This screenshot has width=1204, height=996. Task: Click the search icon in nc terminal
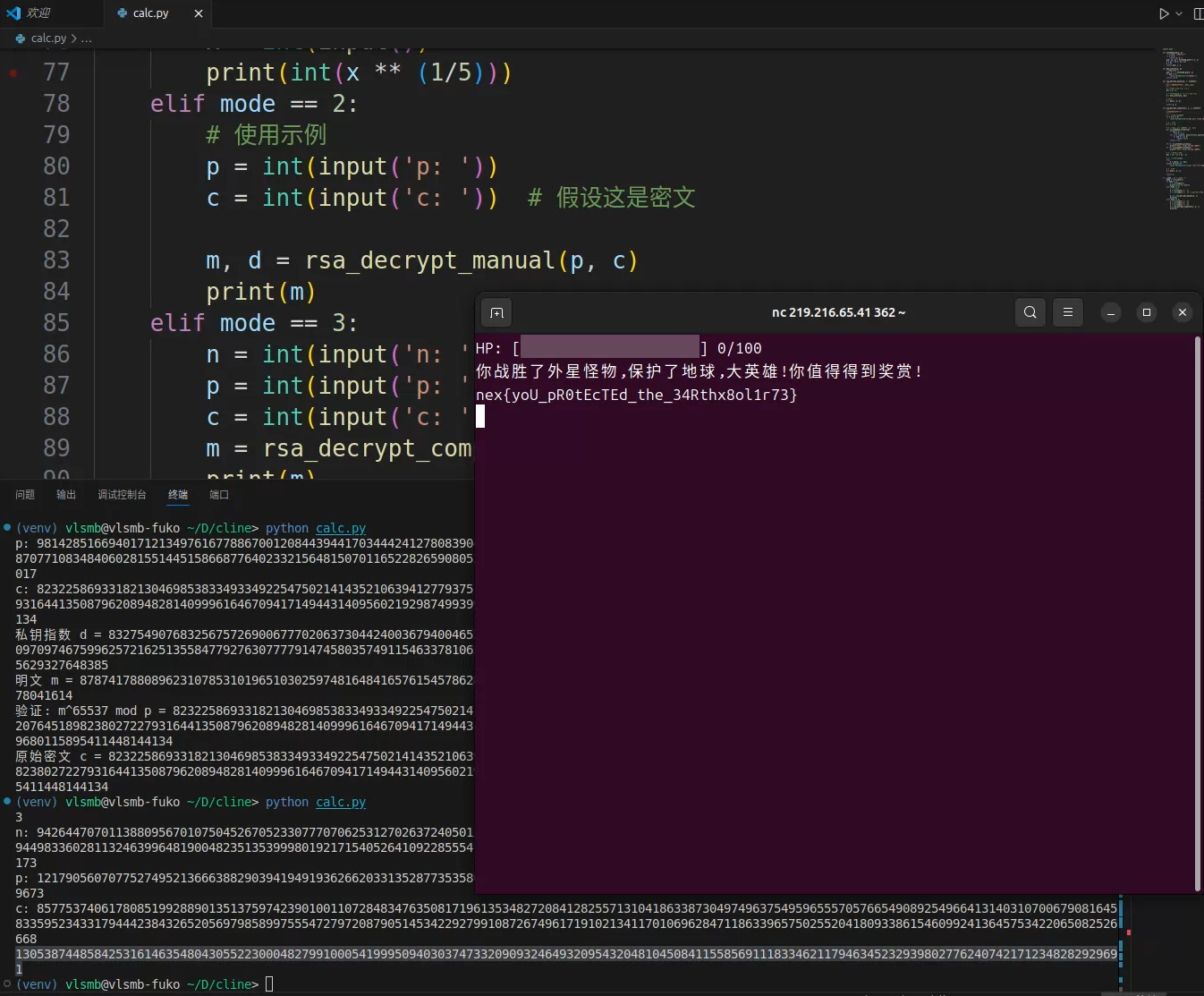pos(1030,312)
